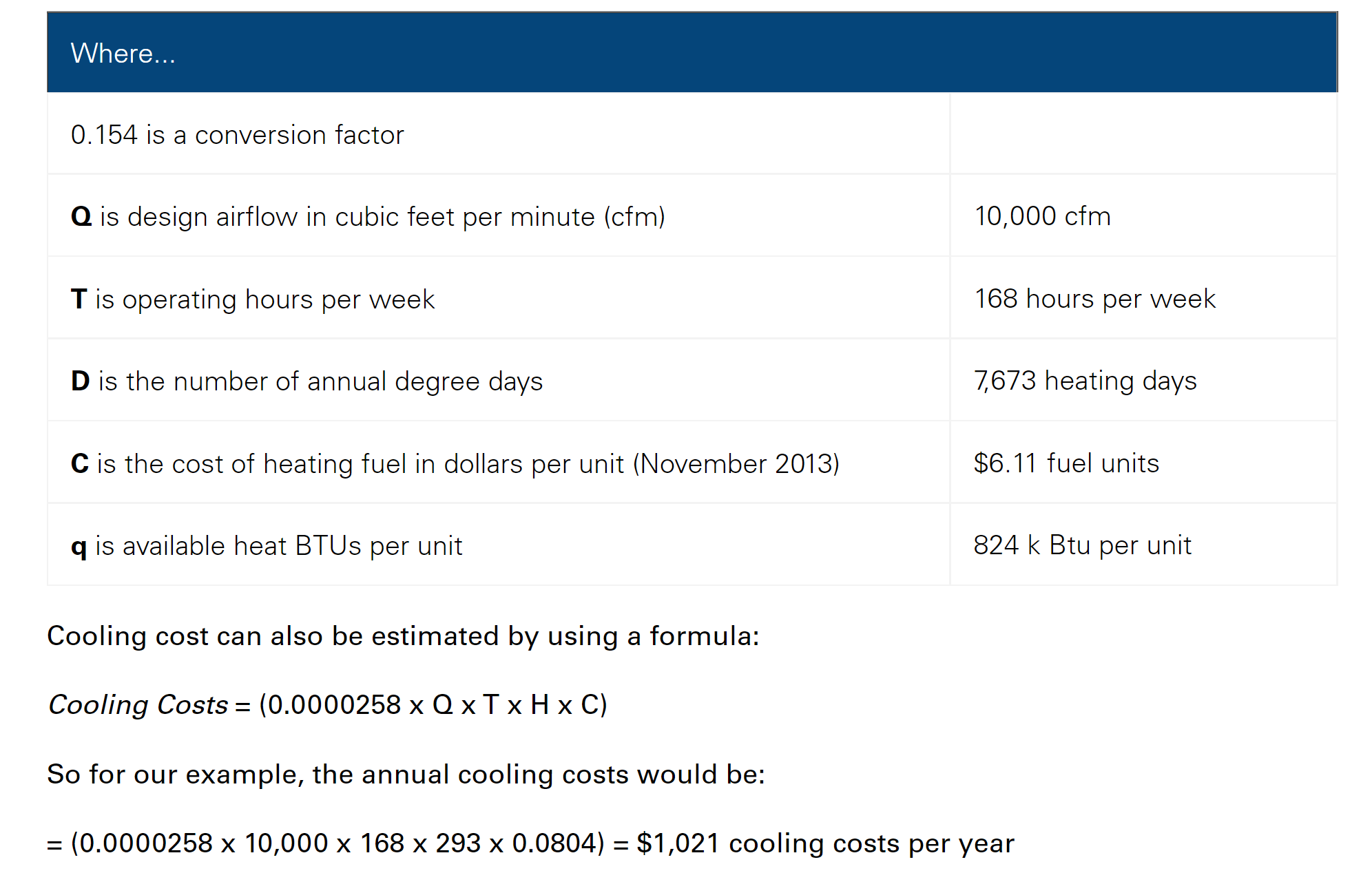Screen dimensions: 1372x884
Task: Select the "824 k Btu per unit" cell
Action: pyautogui.click(x=1082, y=545)
